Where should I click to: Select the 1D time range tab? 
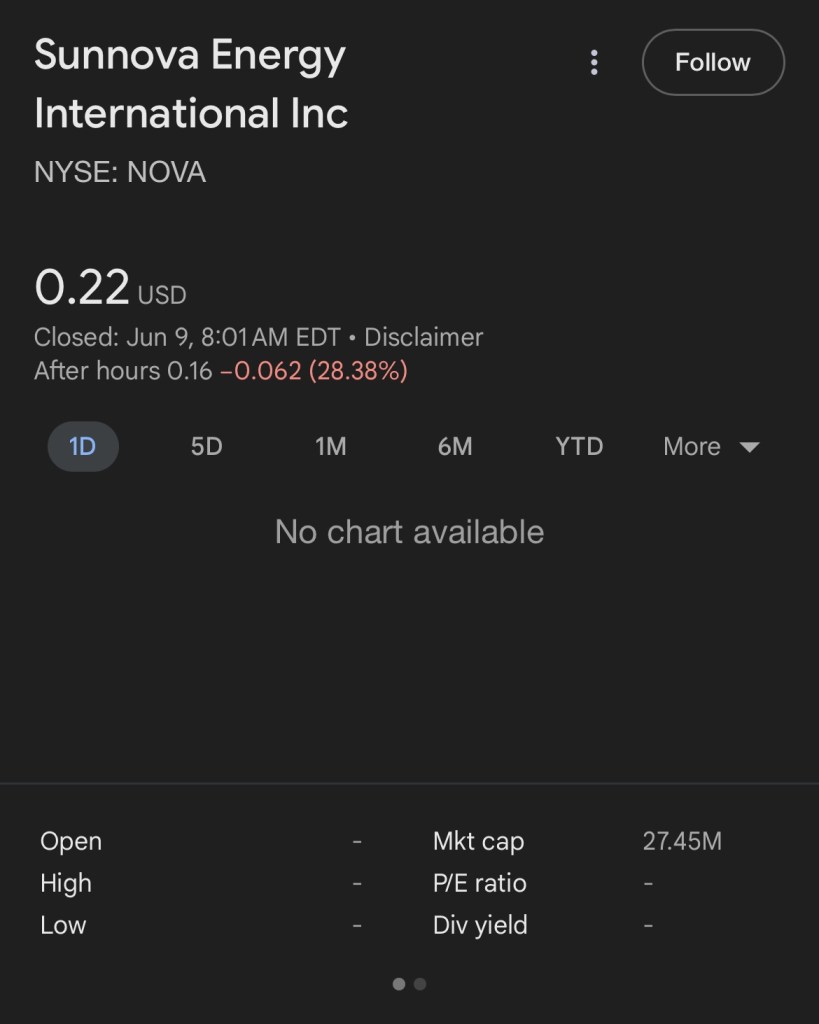click(83, 446)
